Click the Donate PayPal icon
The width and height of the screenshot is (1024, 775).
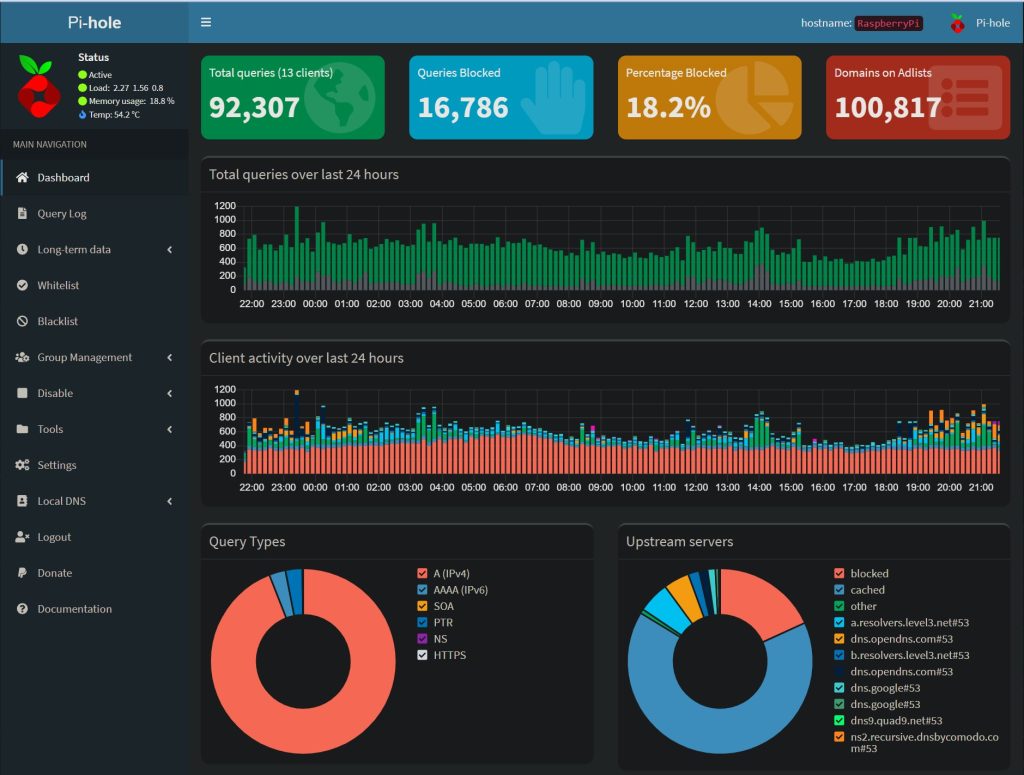[x=22, y=574]
